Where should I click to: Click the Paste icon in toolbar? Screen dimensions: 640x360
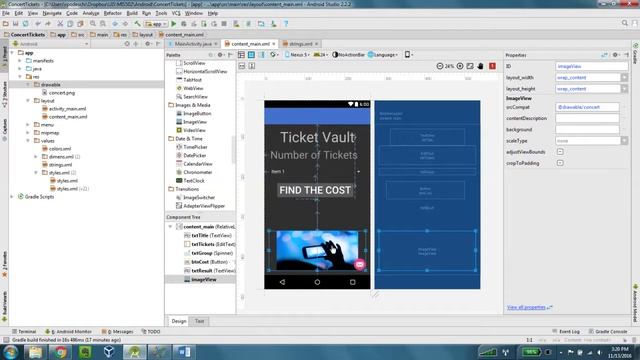pos(80,24)
